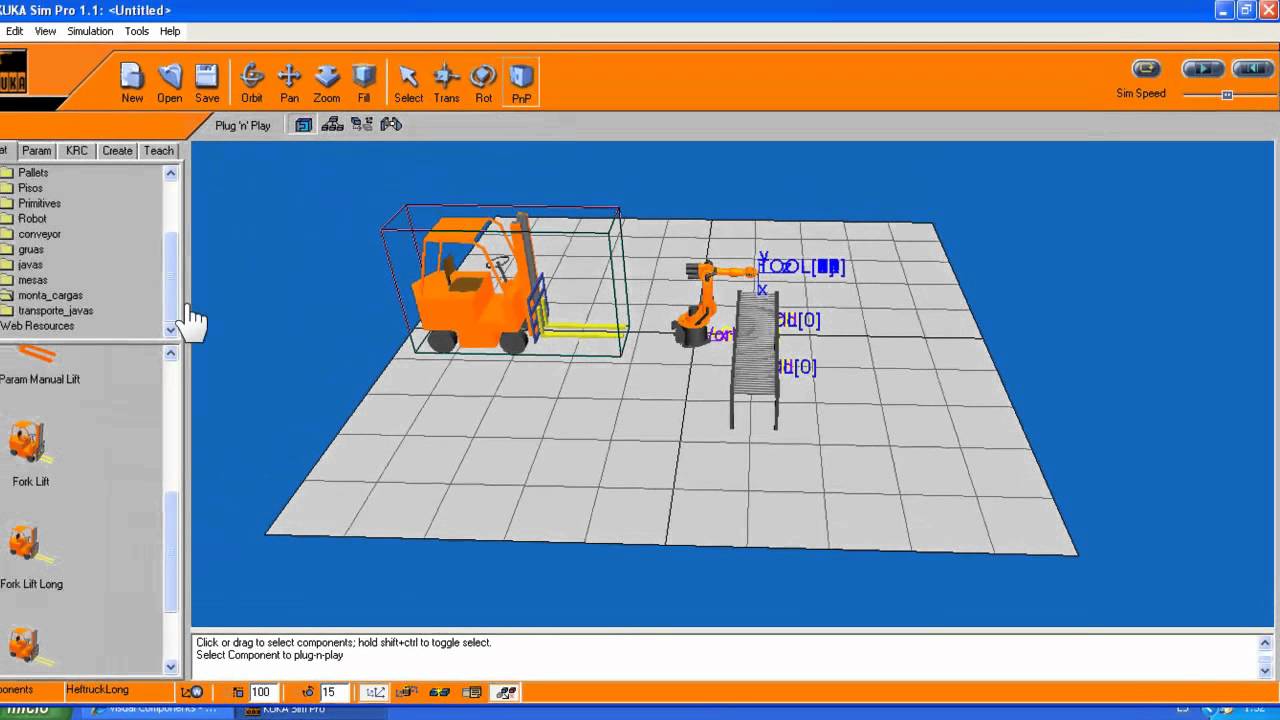Open the monta_cargas folder
The image size is (1280, 720).
coord(50,295)
